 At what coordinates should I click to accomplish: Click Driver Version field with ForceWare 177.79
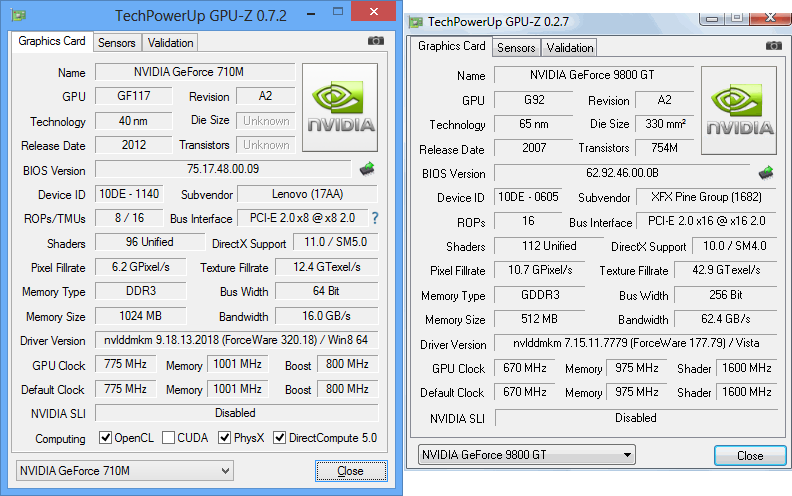point(635,343)
